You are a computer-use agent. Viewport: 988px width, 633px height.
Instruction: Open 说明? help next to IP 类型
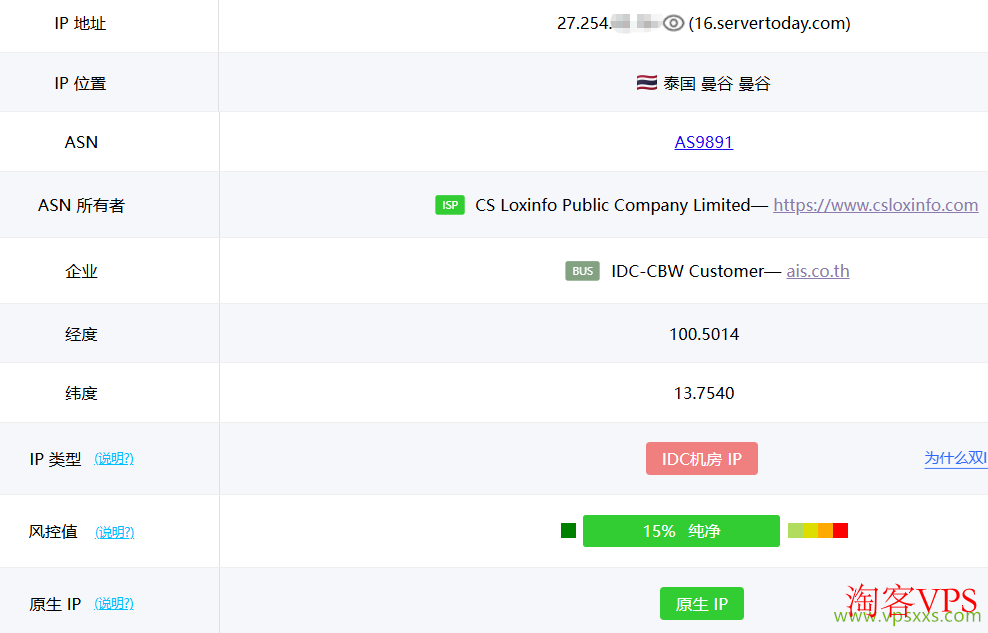click(x=114, y=459)
